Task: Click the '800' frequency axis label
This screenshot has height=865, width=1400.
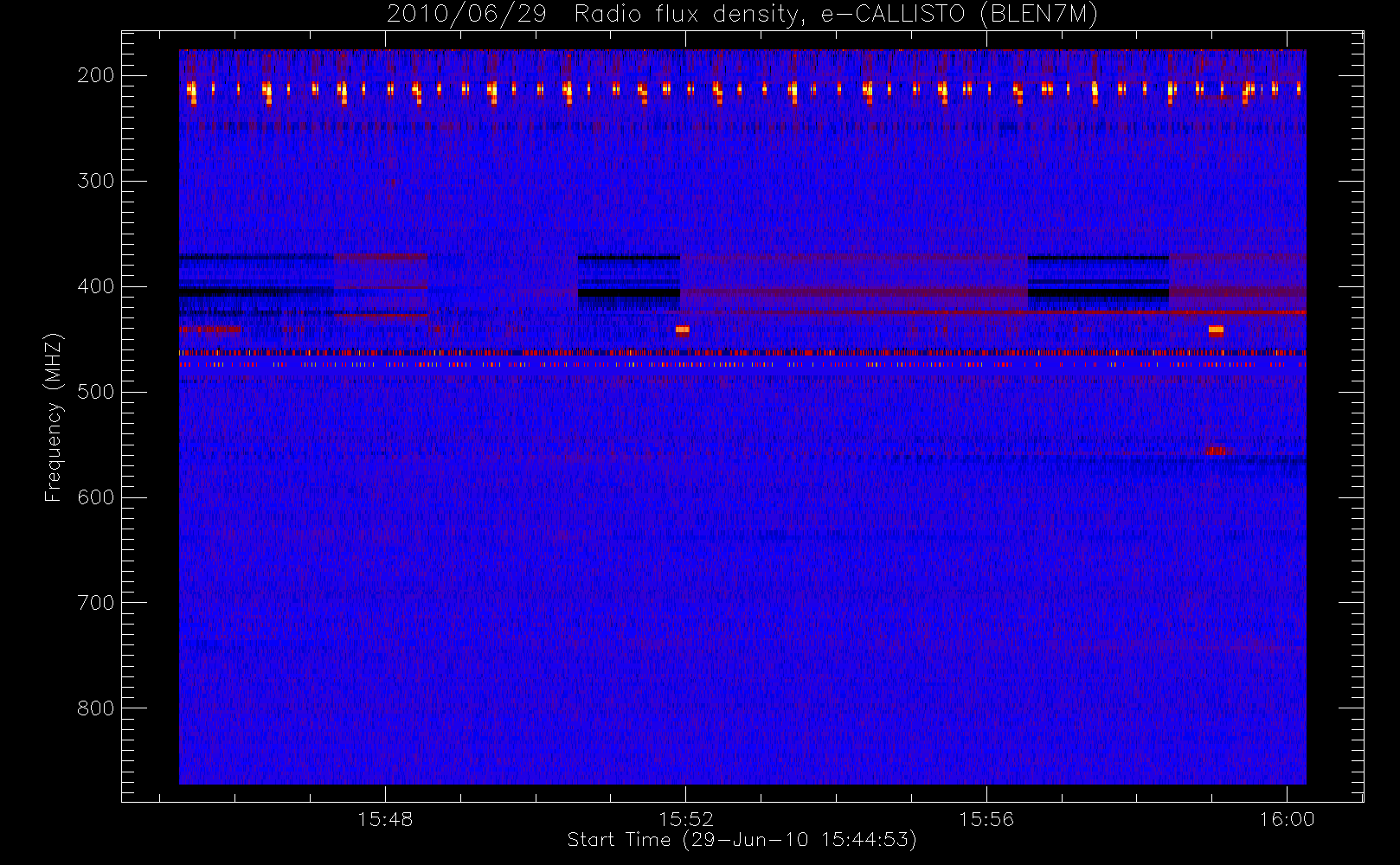Action: tap(96, 708)
